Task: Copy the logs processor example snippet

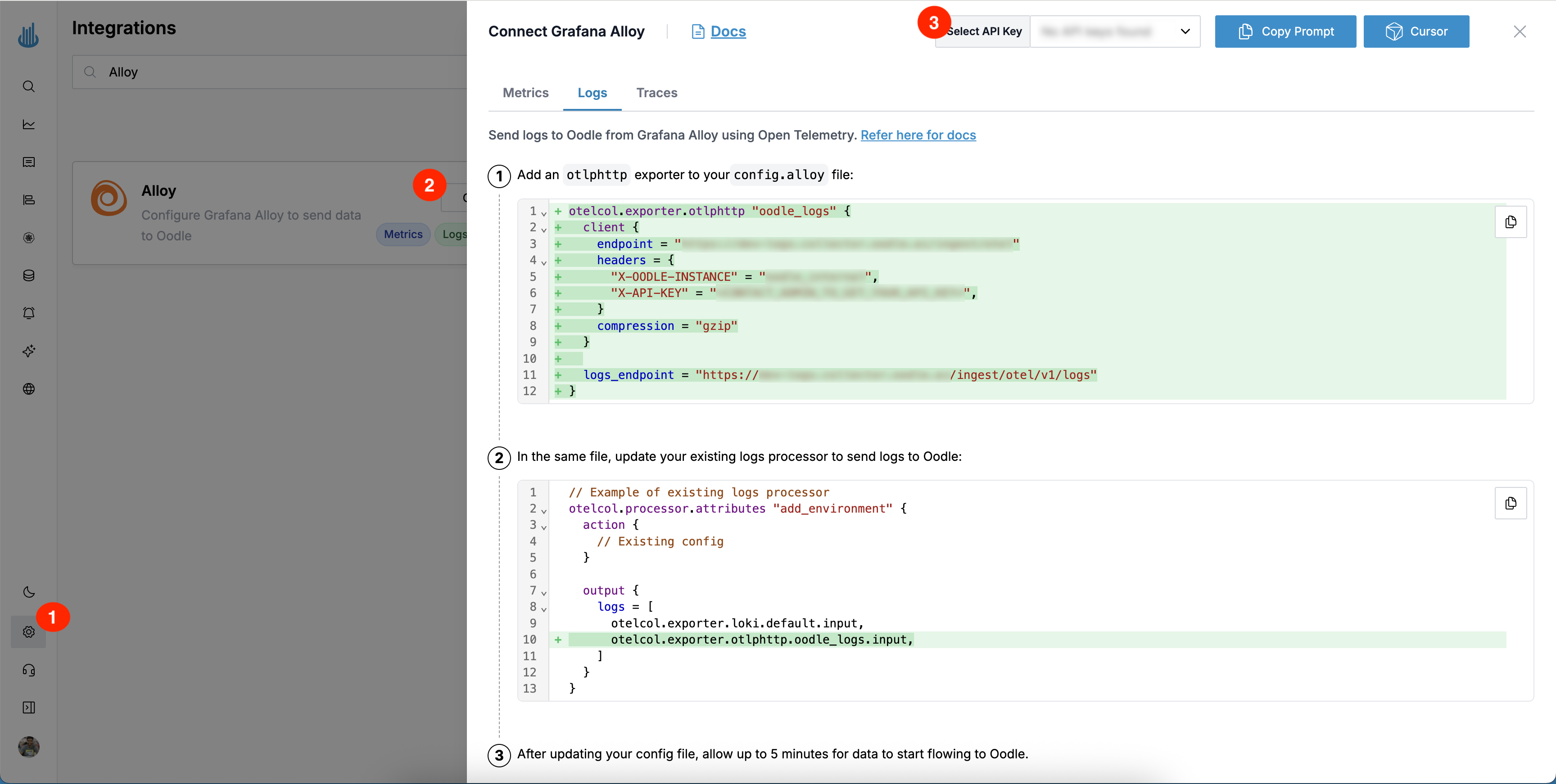Action: pyautogui.click(x=1511, y=503)
